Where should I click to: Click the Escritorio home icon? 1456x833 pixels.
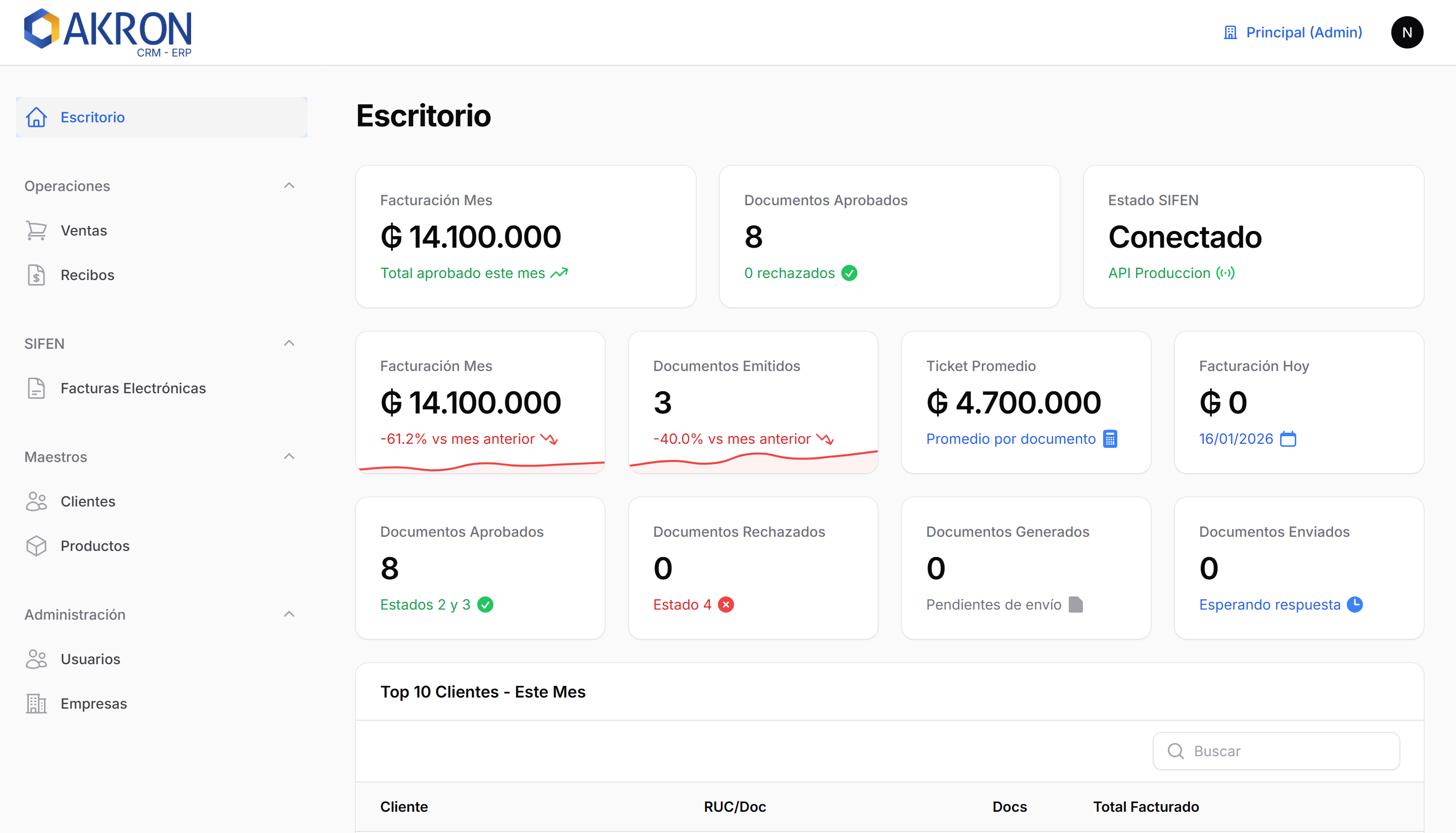[x=36, y=117]
